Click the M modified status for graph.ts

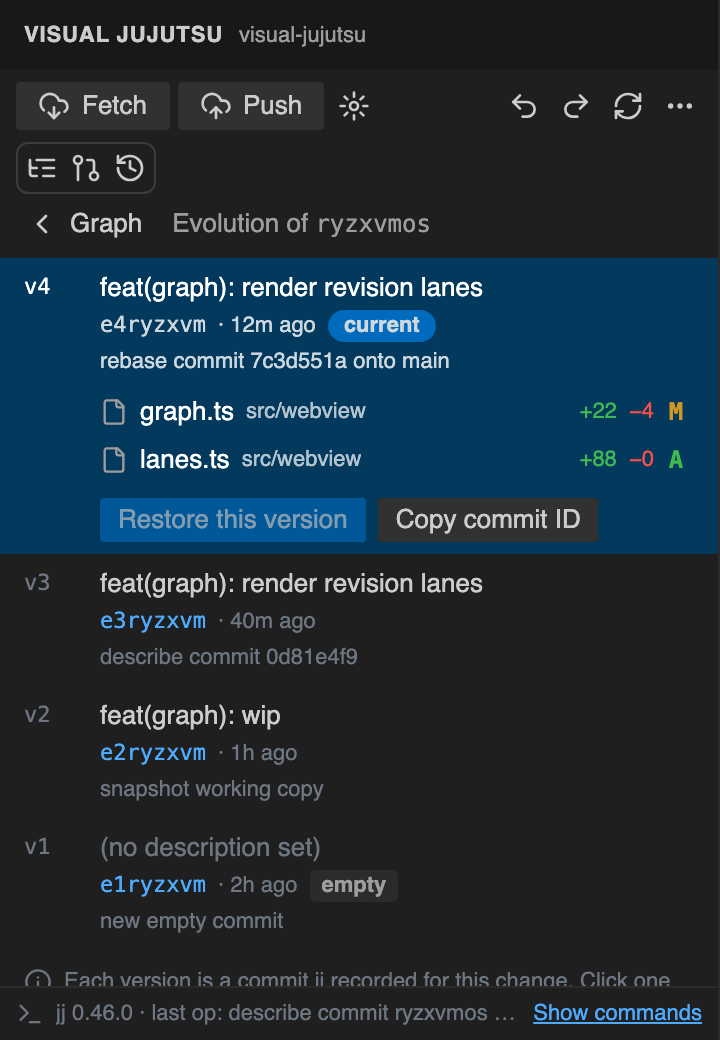click(x=676, y=412)
